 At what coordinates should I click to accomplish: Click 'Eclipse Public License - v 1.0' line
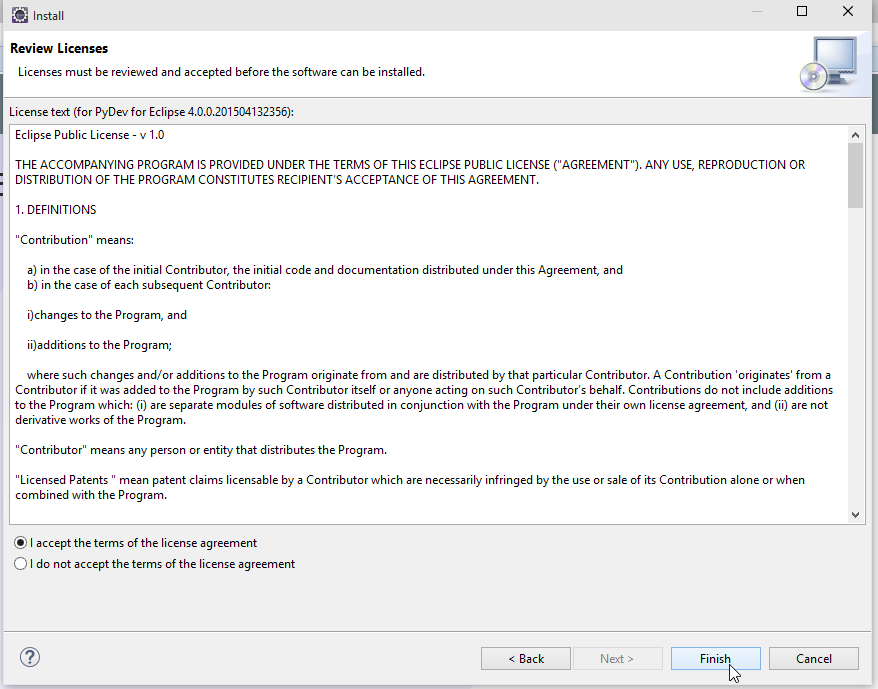coord(90,135)
